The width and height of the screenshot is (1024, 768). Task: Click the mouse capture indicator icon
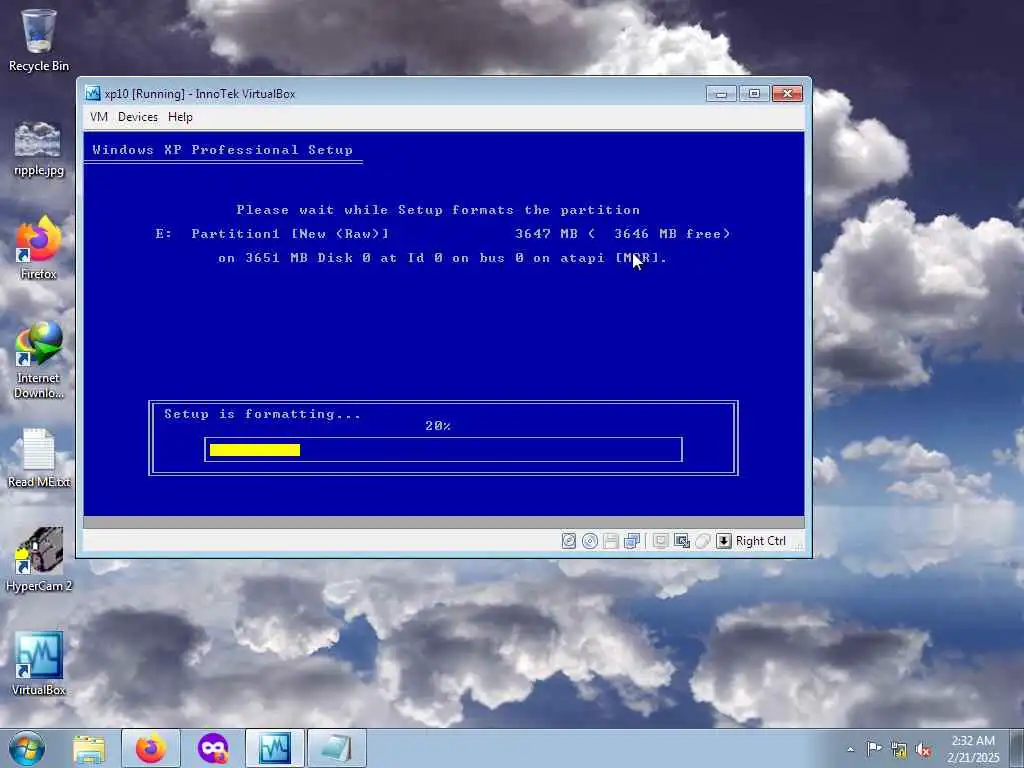click(703, 541)
